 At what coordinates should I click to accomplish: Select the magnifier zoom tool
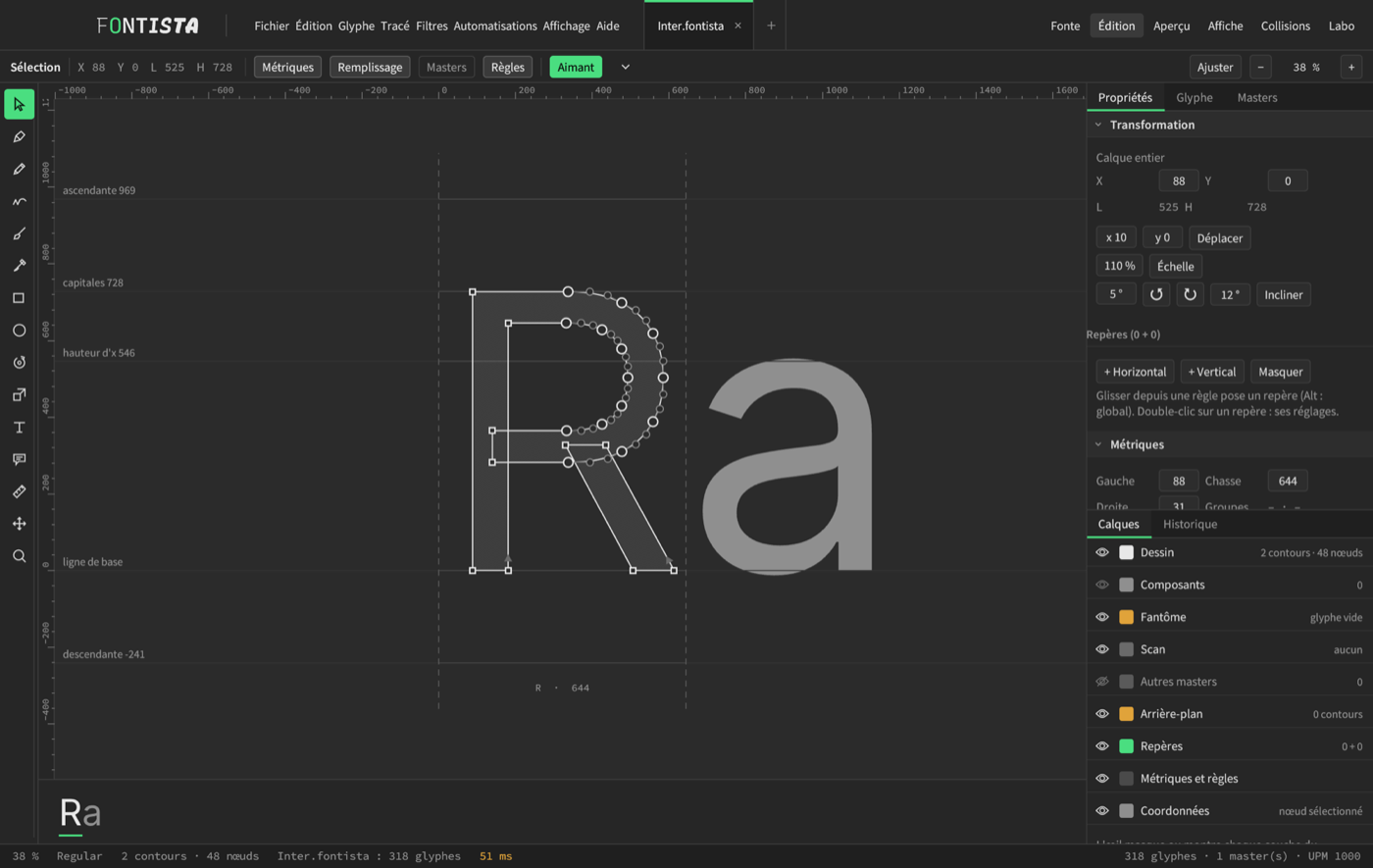point(19,556)
